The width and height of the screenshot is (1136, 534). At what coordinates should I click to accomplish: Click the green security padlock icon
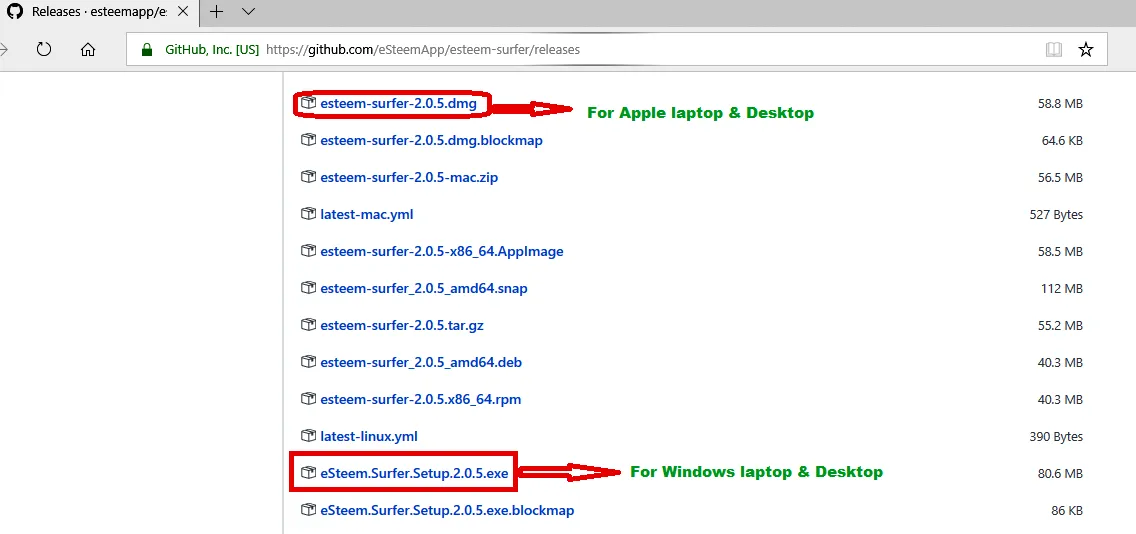click(x=147, y=50)
